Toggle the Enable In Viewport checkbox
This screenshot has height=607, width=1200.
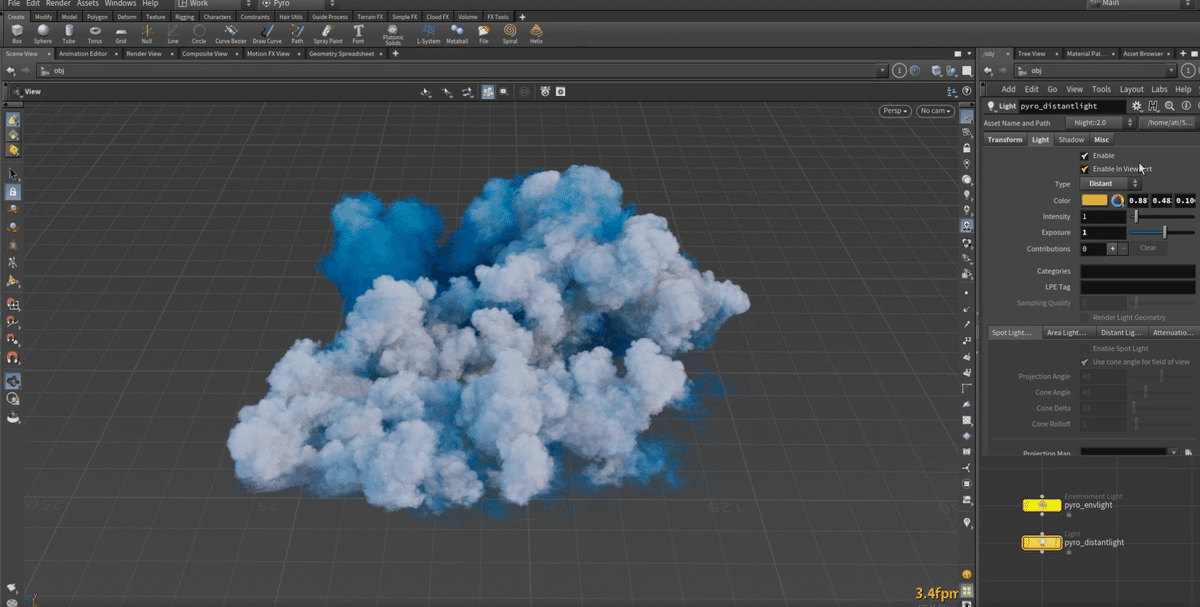pyautogui.click(x=1085, y=169)
